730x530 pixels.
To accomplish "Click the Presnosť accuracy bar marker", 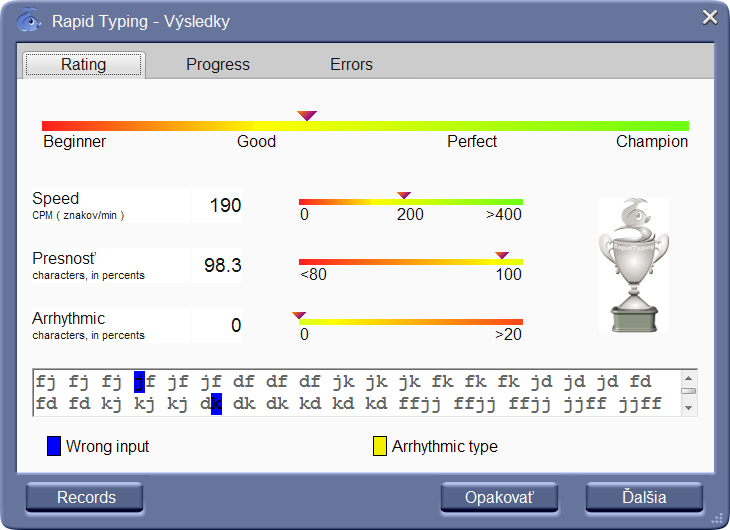I will tap(501, 255).
